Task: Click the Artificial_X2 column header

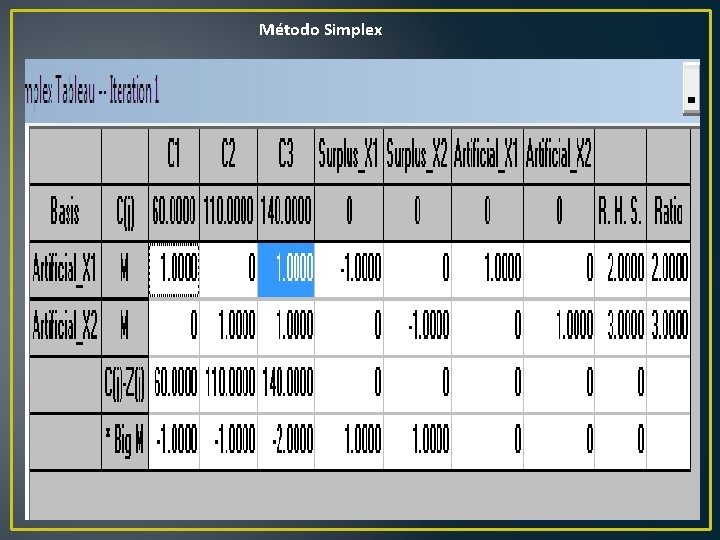Action: (x=559, y=156)
